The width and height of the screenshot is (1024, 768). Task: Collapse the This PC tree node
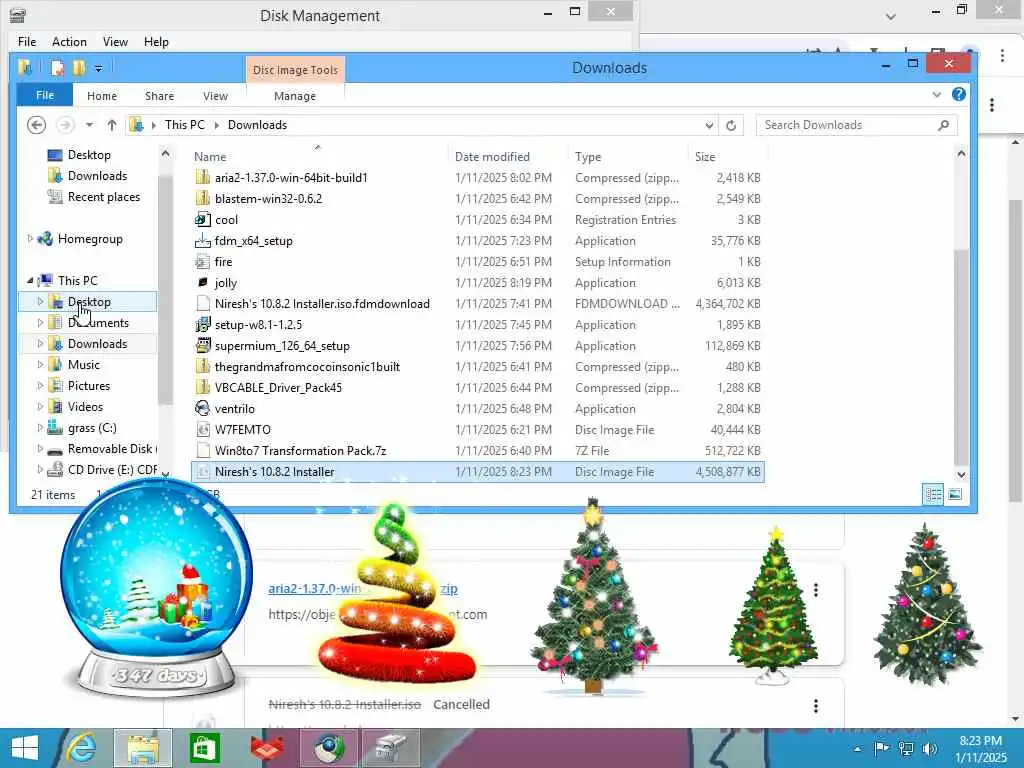pos(30,280)
